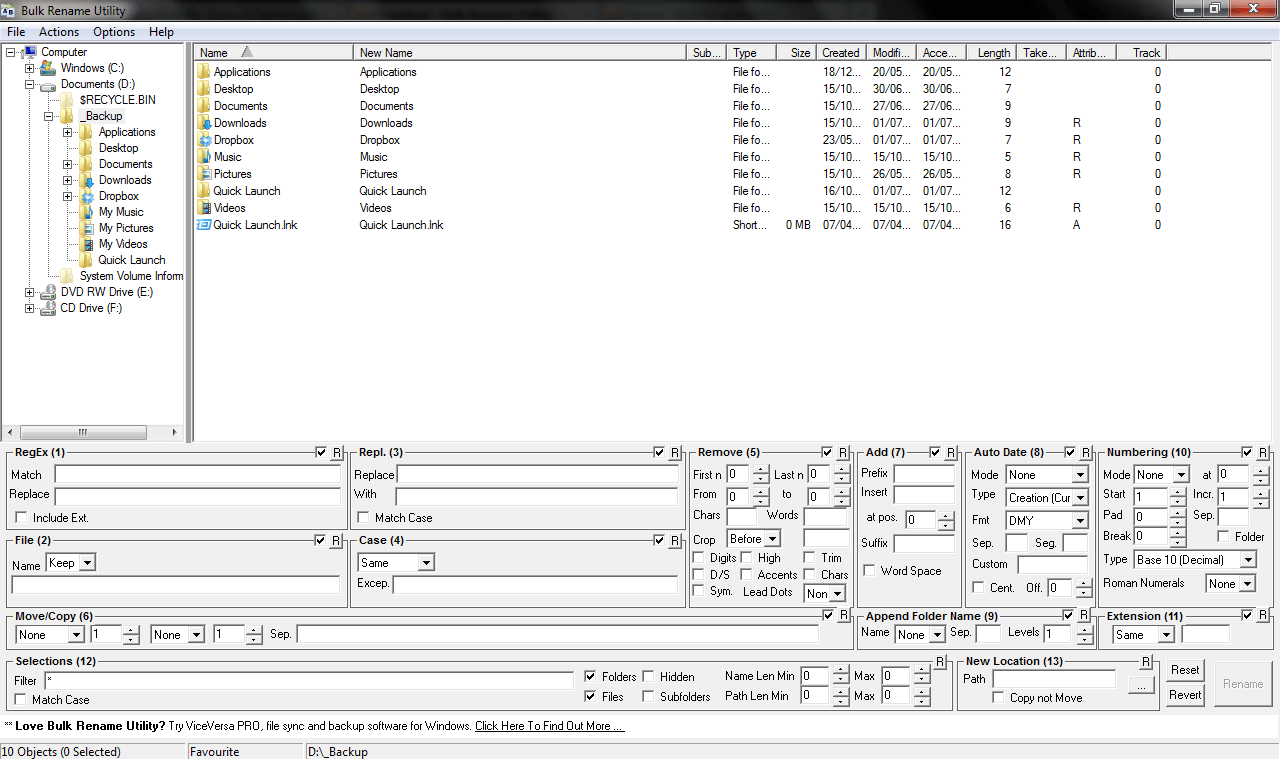Click the R reset button of Numbering (10)
Screen dimensions: 1280x759
click(x=1263, y=453)
